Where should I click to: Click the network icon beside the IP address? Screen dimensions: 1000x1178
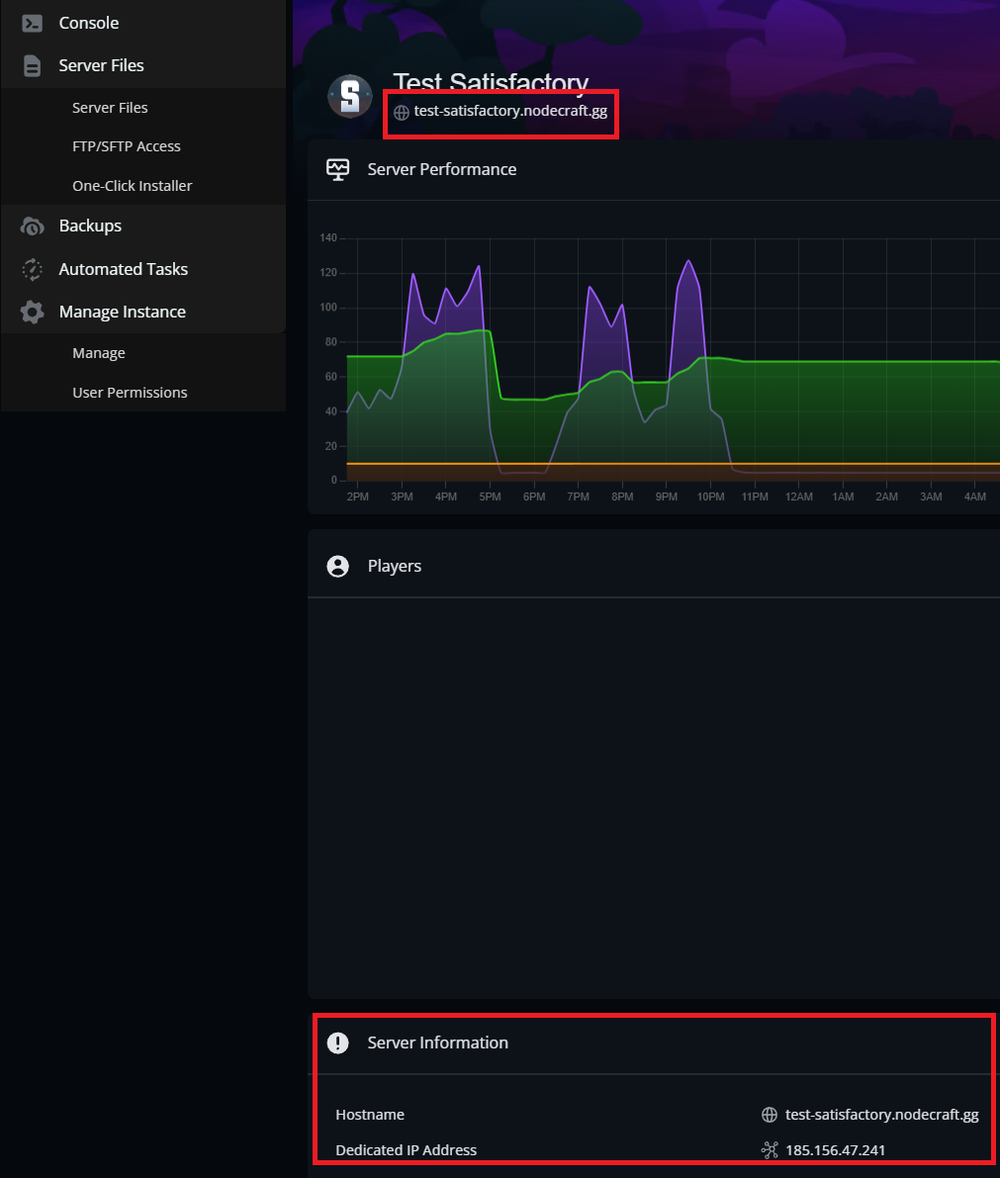point(768,1150)
